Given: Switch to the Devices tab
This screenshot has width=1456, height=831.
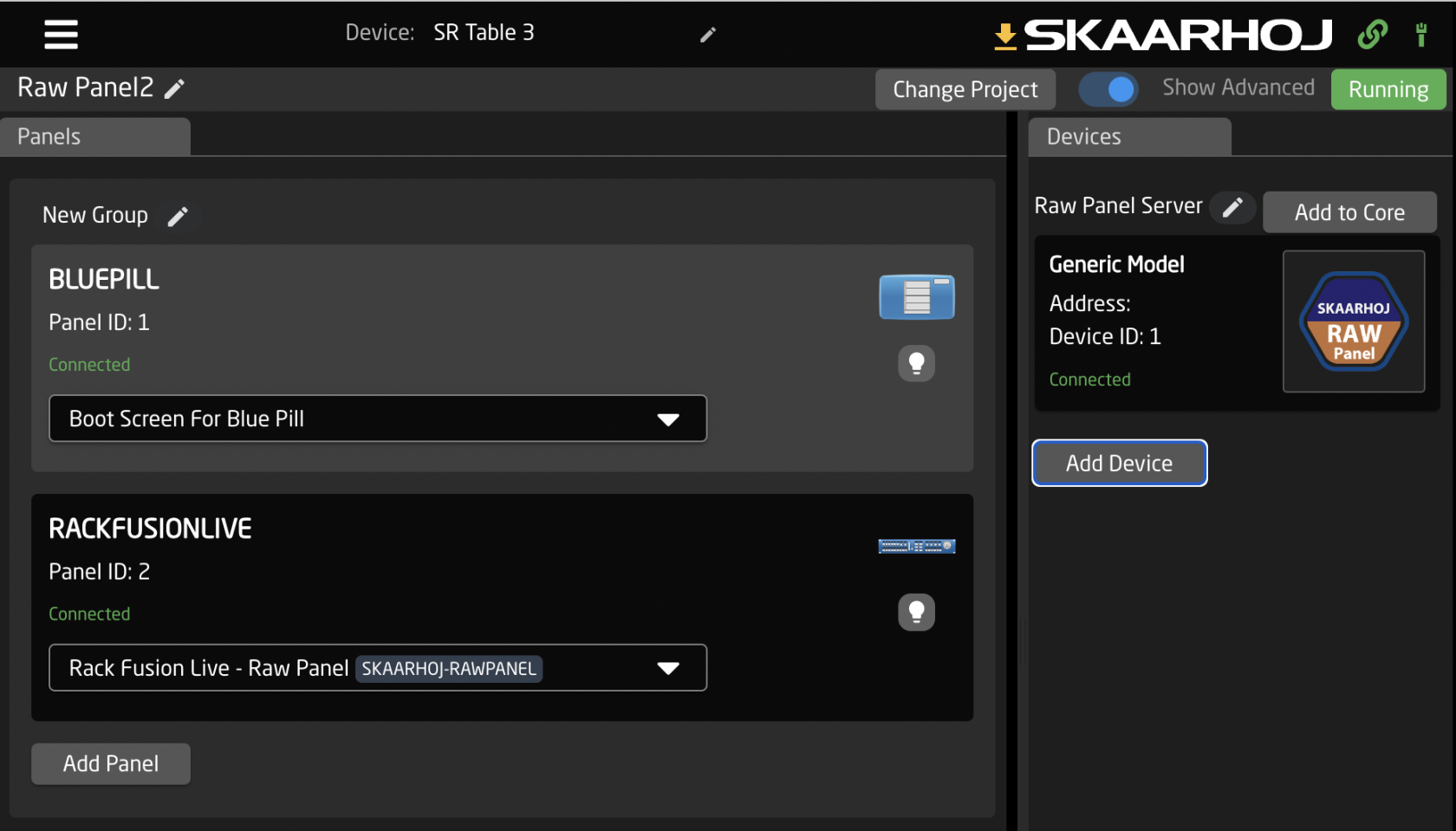Looking at the screenshot, I should (x=1129, y=137).
